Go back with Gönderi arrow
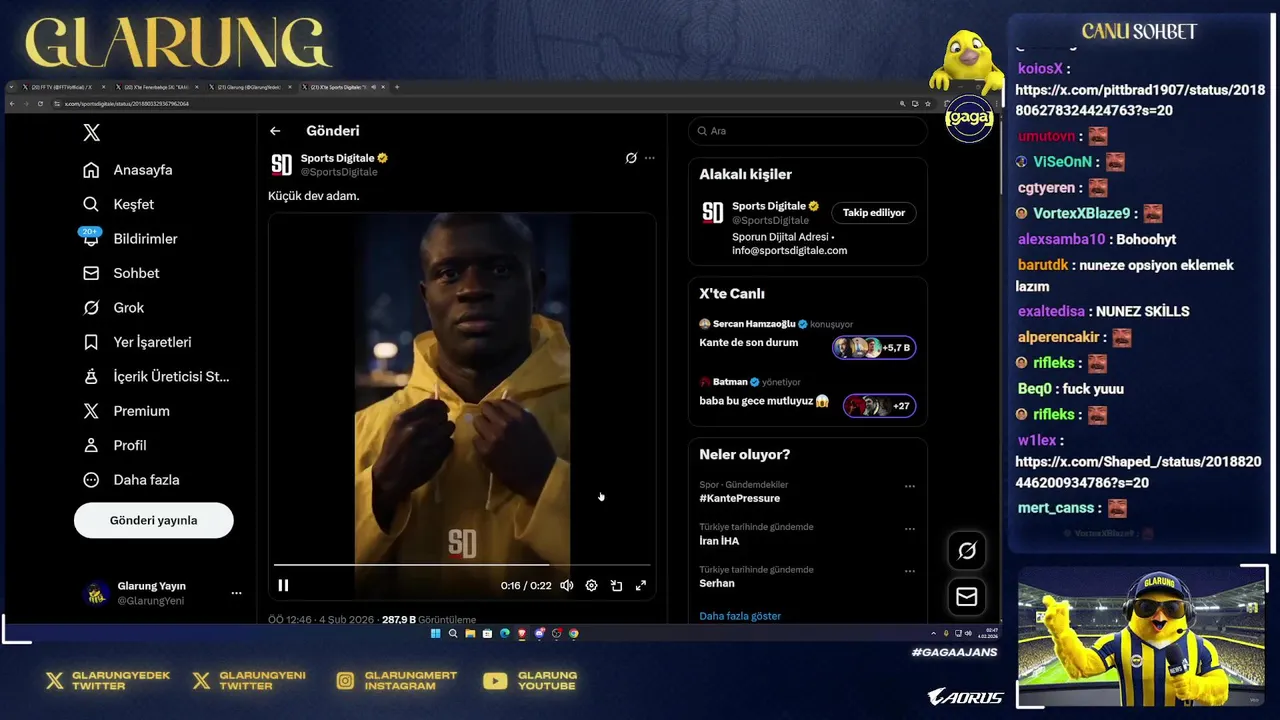 pos(275,131)
